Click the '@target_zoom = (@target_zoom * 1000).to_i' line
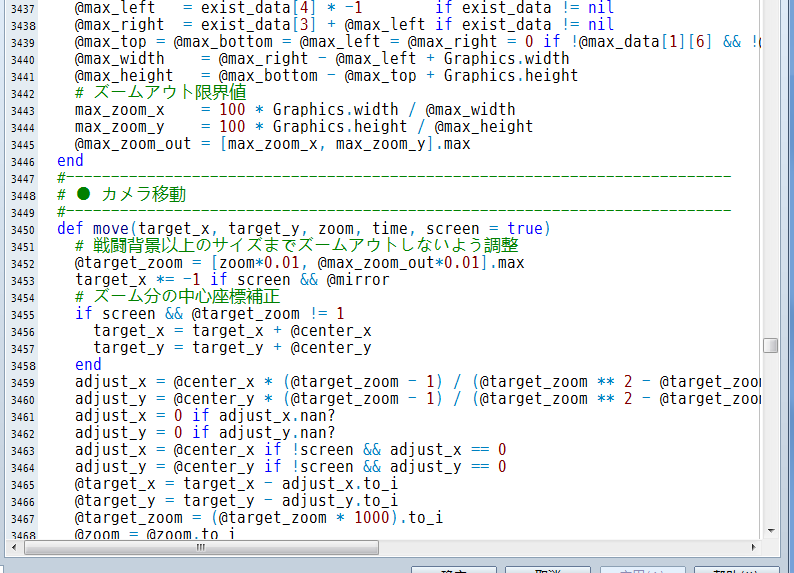The image size is (794, 573). point(259,517)
